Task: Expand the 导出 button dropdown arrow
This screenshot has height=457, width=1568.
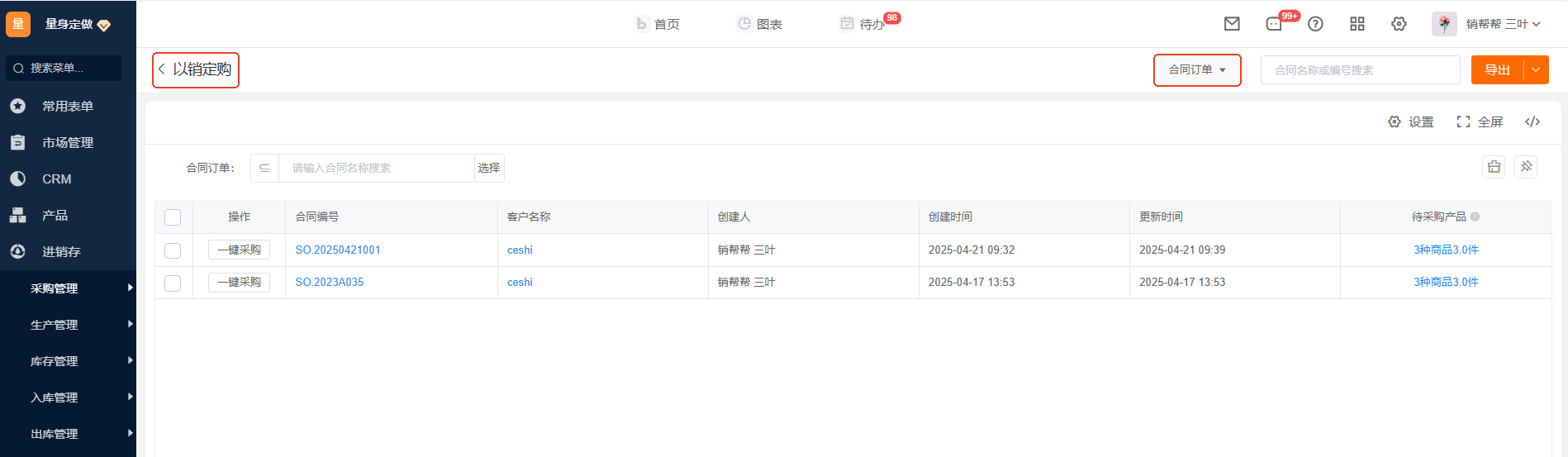Action: pos(1536,70)
